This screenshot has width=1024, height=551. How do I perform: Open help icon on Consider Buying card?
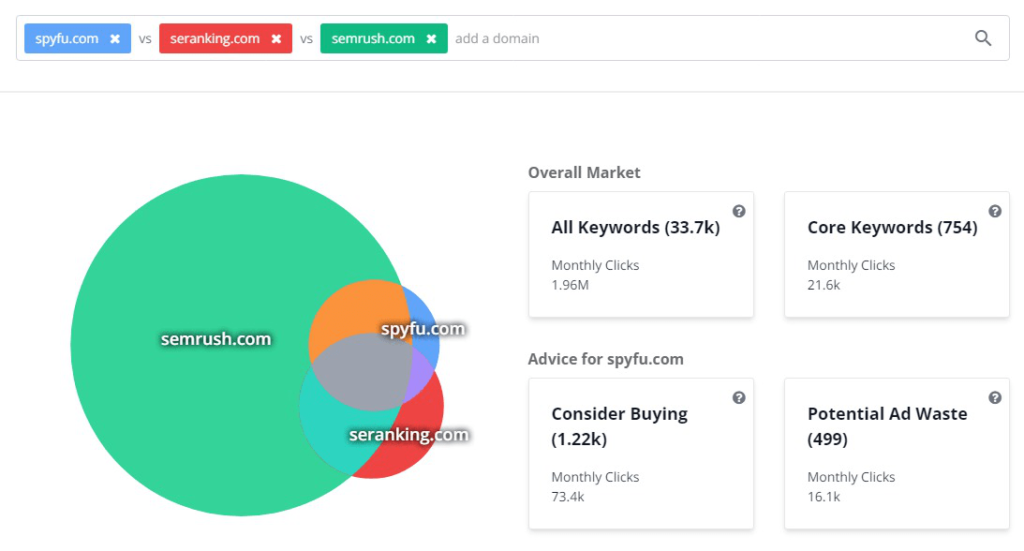(739, 398)
